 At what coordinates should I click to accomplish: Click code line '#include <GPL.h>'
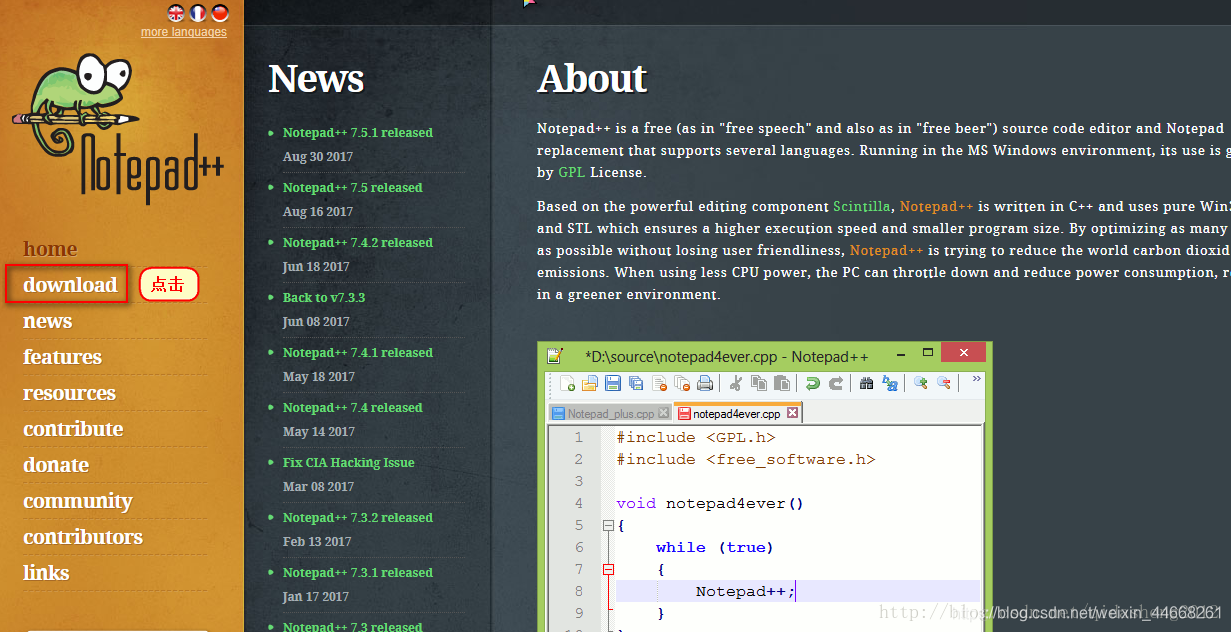pos(696,437)
